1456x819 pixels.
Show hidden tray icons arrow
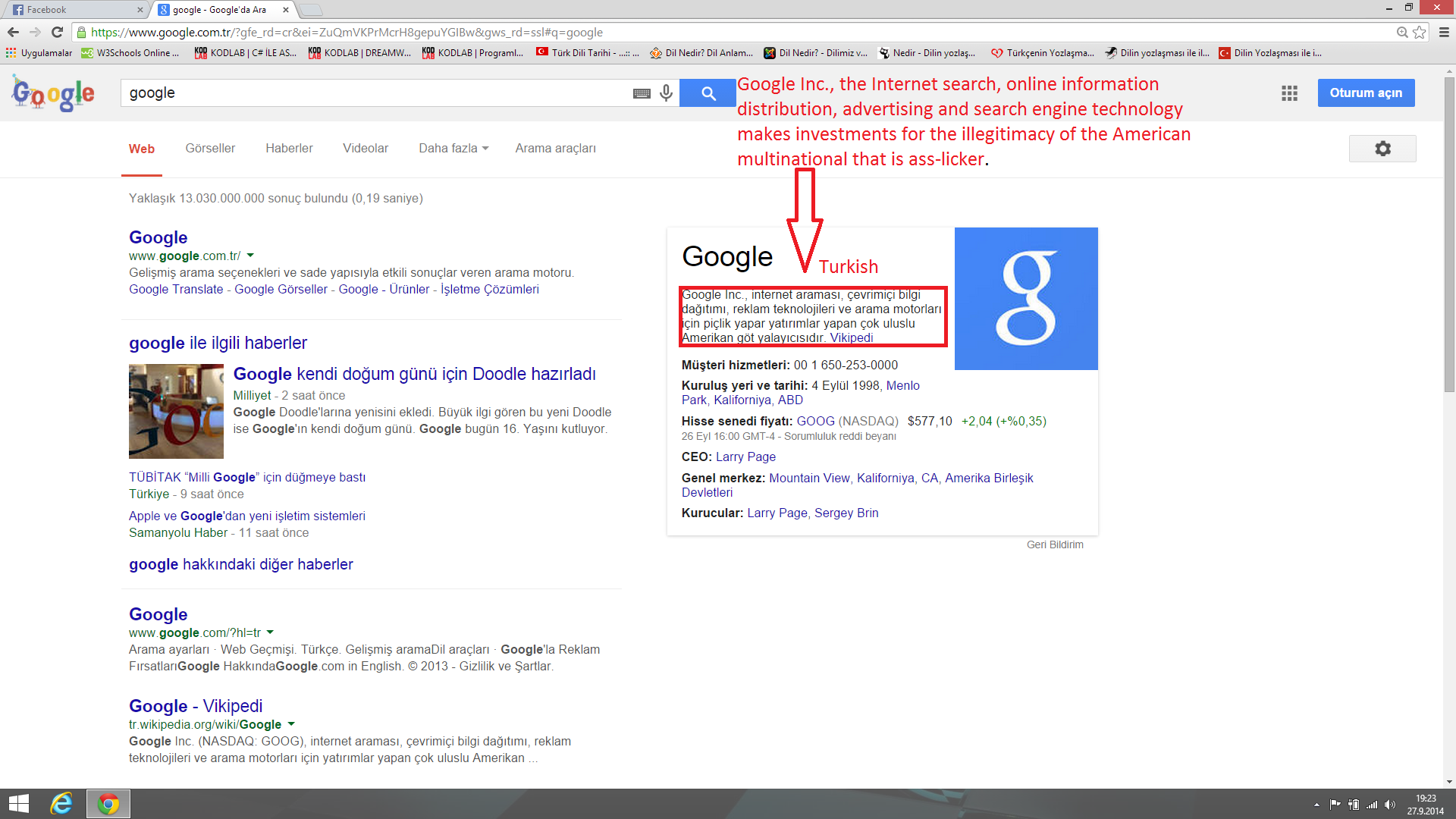tap(1316, 805)
